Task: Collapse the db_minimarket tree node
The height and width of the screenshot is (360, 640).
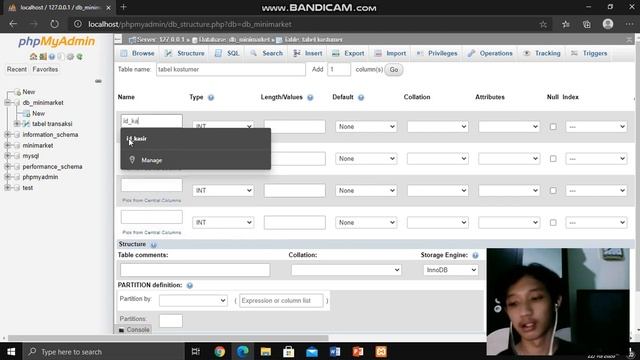Action: coord(8,102)
